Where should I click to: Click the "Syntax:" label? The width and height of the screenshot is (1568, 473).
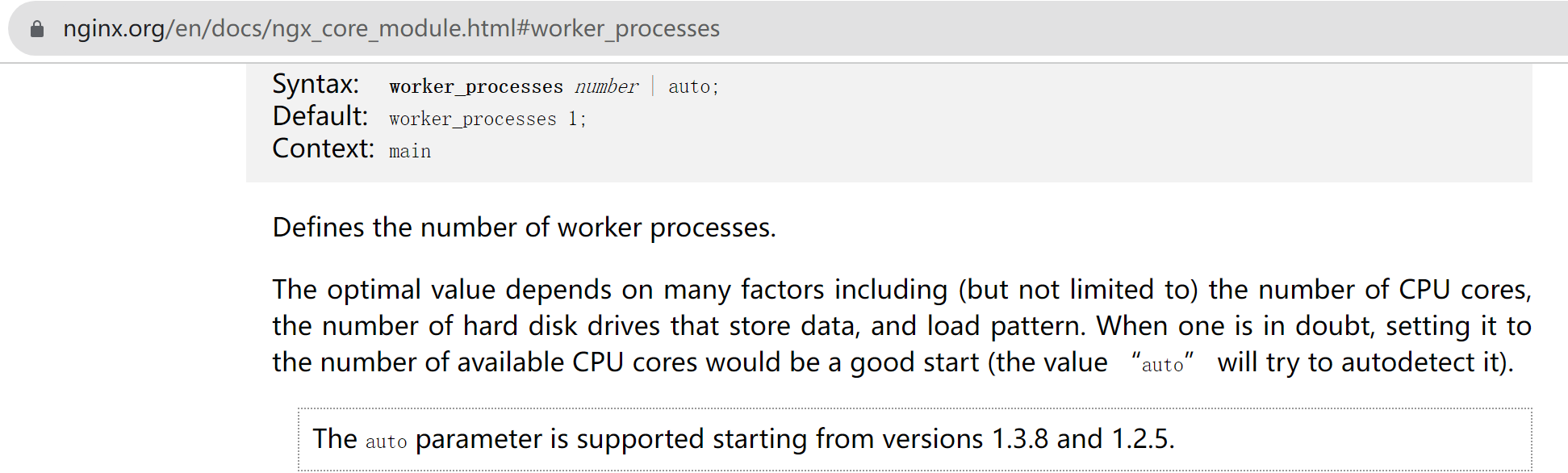coord(316,84)
